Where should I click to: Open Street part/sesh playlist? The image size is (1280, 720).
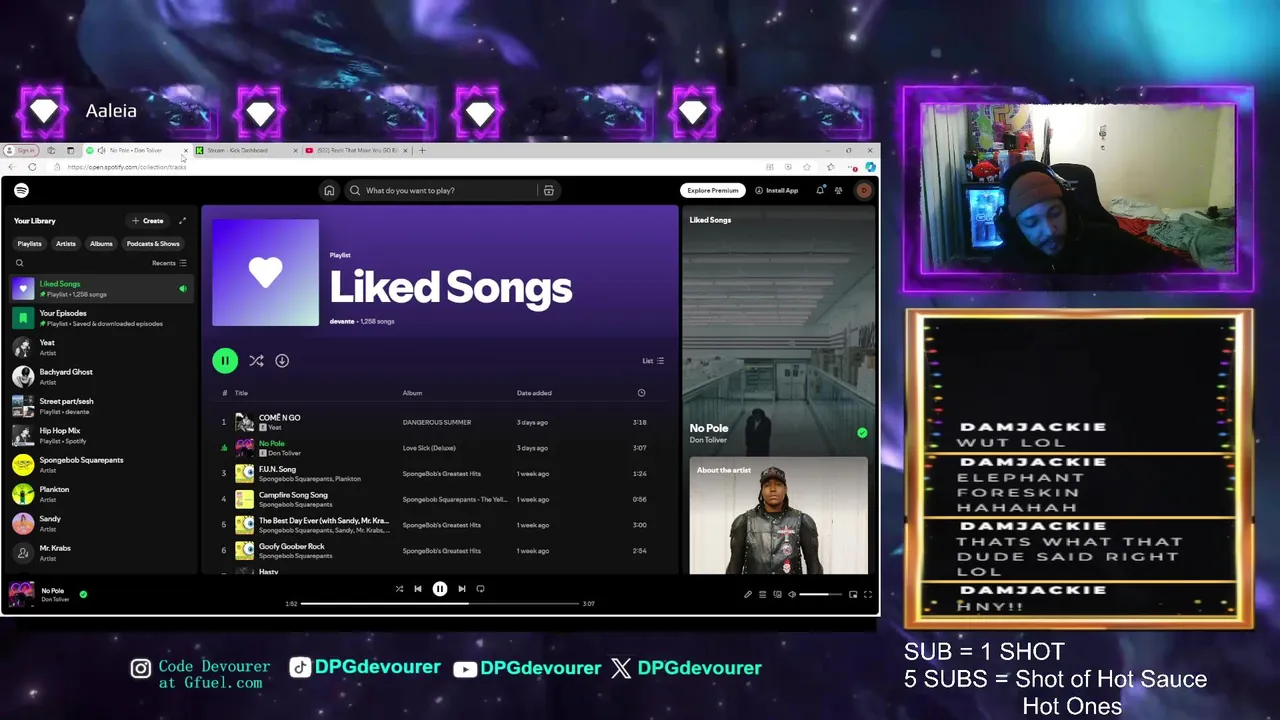(x=100, y=406)
